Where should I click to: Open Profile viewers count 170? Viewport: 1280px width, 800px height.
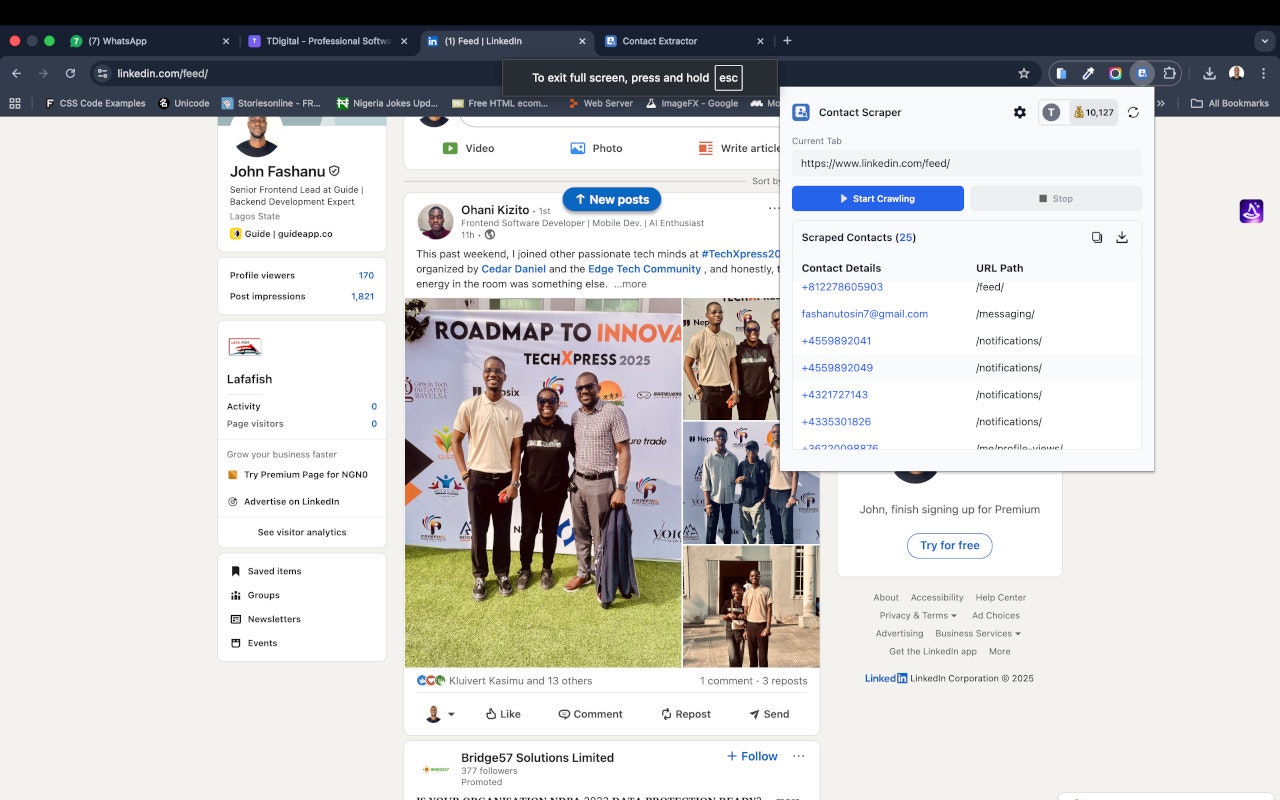366,275
